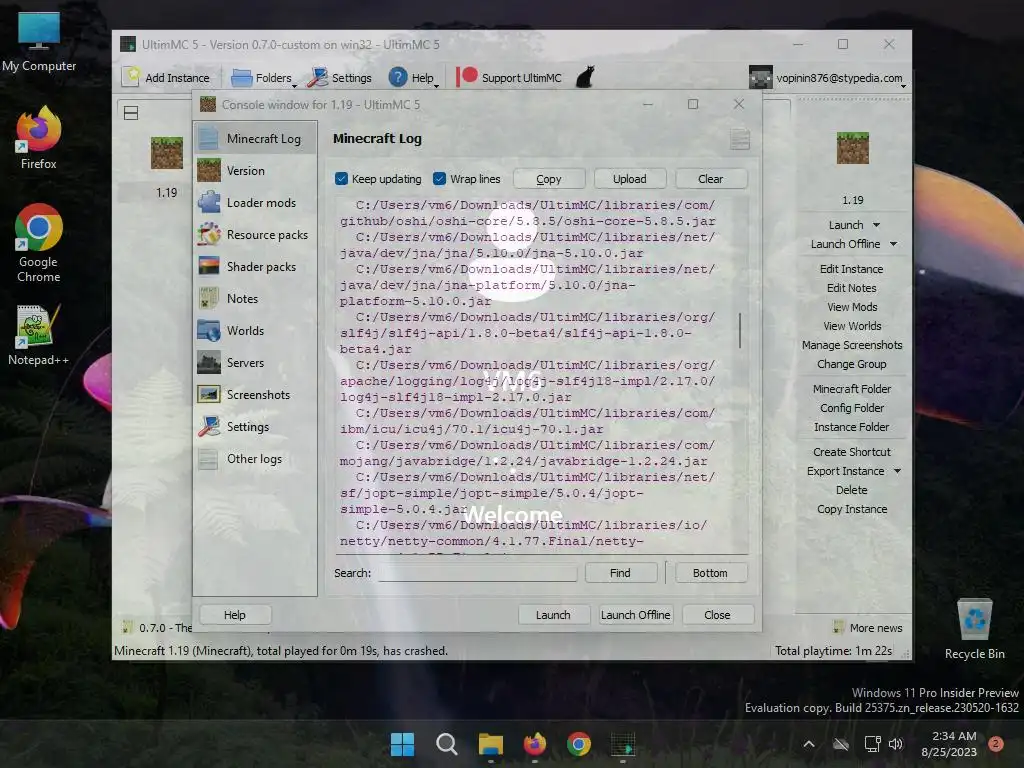This screenshot has width=1024, height=768.
Task: Click the Servers icon in sidebar
Action: [208, 362]
